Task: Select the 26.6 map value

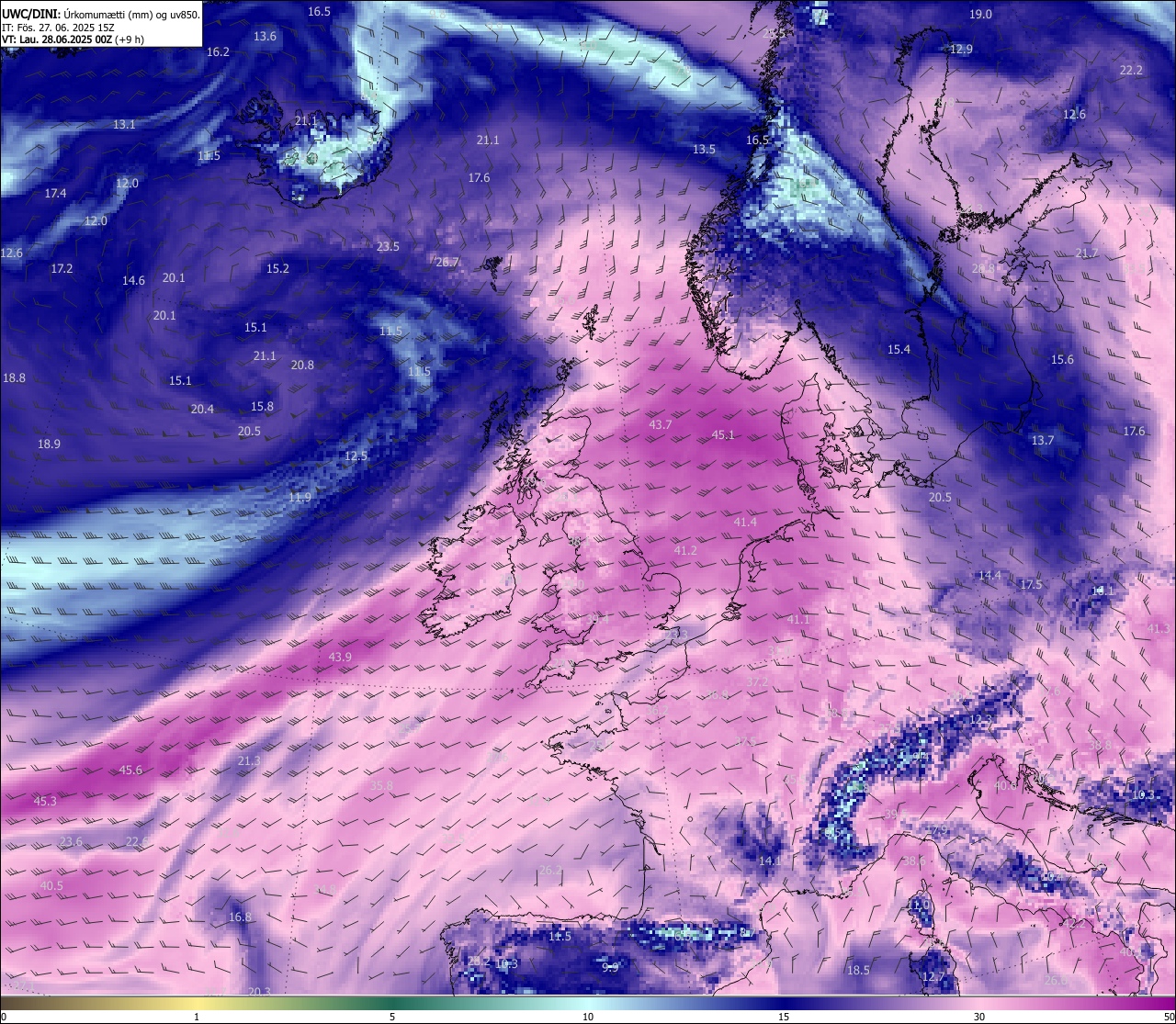Action: click(1056, 981)
